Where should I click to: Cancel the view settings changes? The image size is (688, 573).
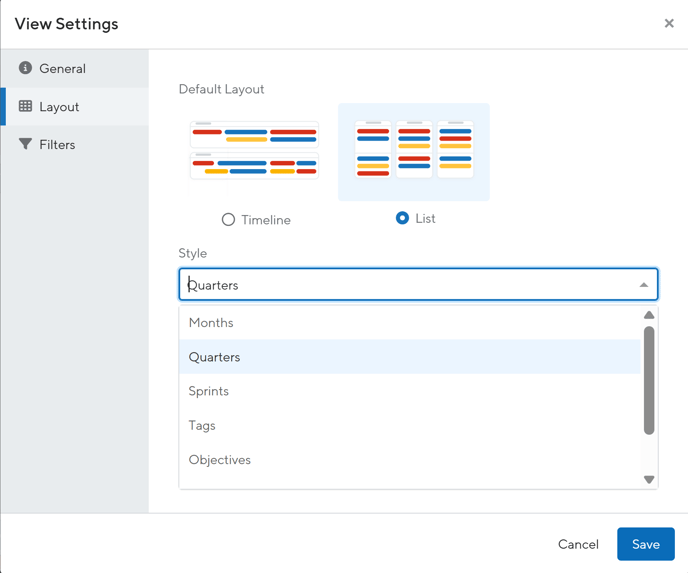click(578, 544)
